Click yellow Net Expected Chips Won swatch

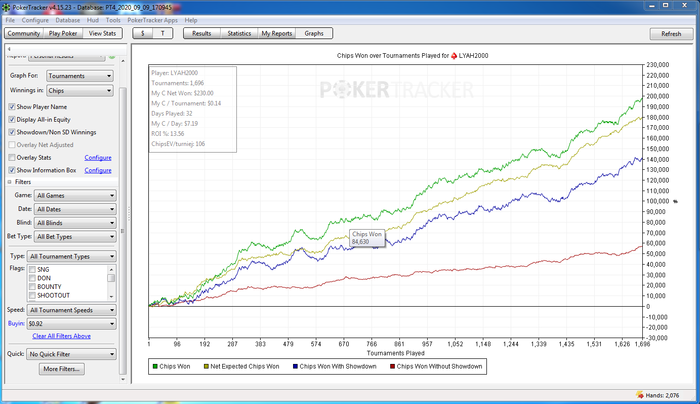click(x=206, y=367)
